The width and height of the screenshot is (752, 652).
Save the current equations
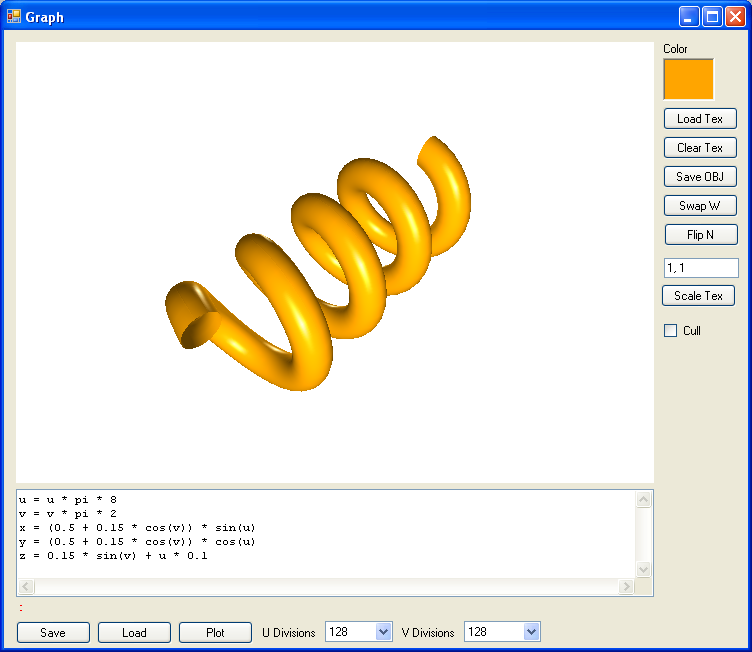coord(53,632)
